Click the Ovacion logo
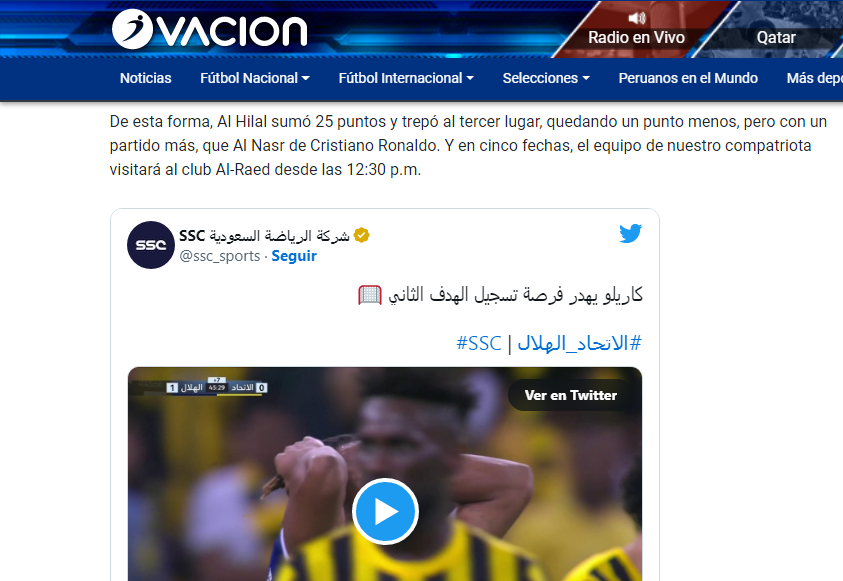 click(x=210, y=30)
